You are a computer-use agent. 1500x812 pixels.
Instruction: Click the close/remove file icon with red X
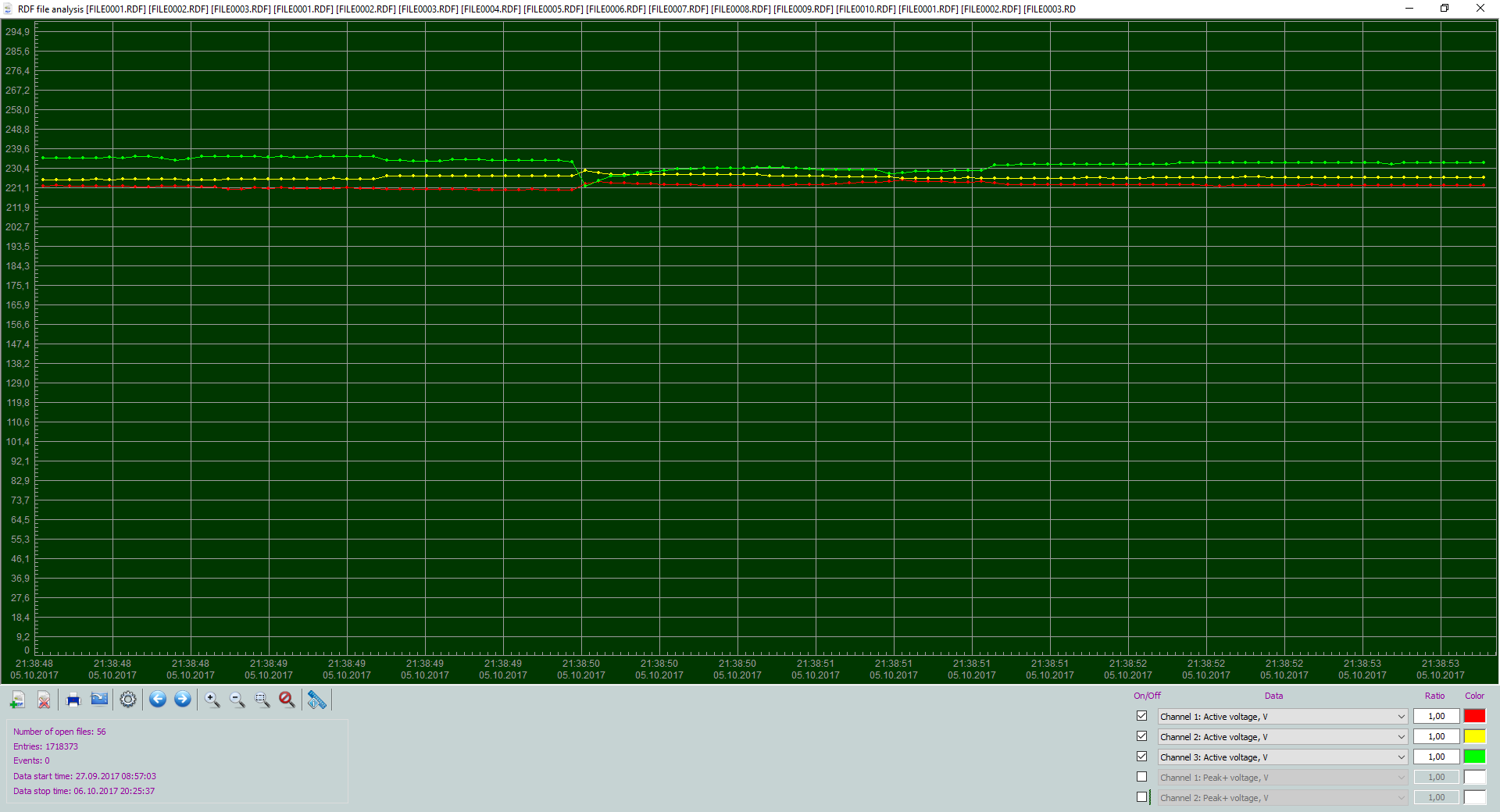(45, 700)
